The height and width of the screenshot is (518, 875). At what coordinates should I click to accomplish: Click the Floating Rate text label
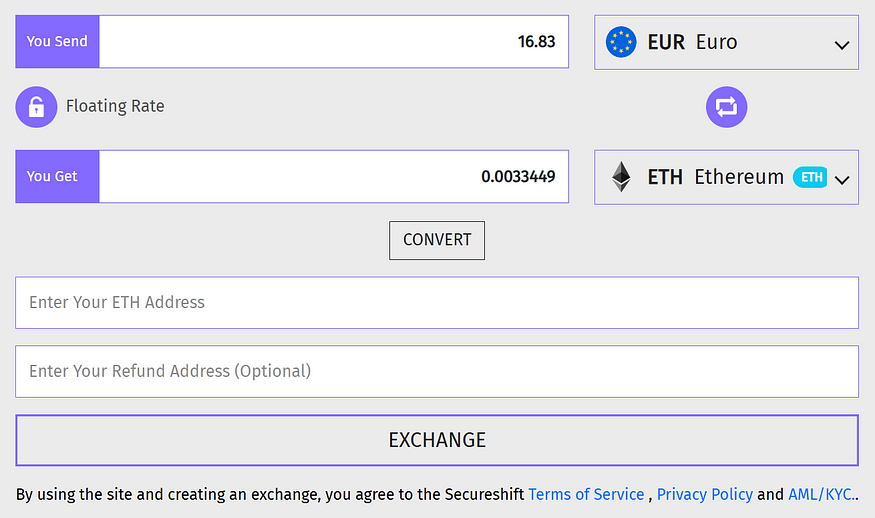[x=115, y=106]
